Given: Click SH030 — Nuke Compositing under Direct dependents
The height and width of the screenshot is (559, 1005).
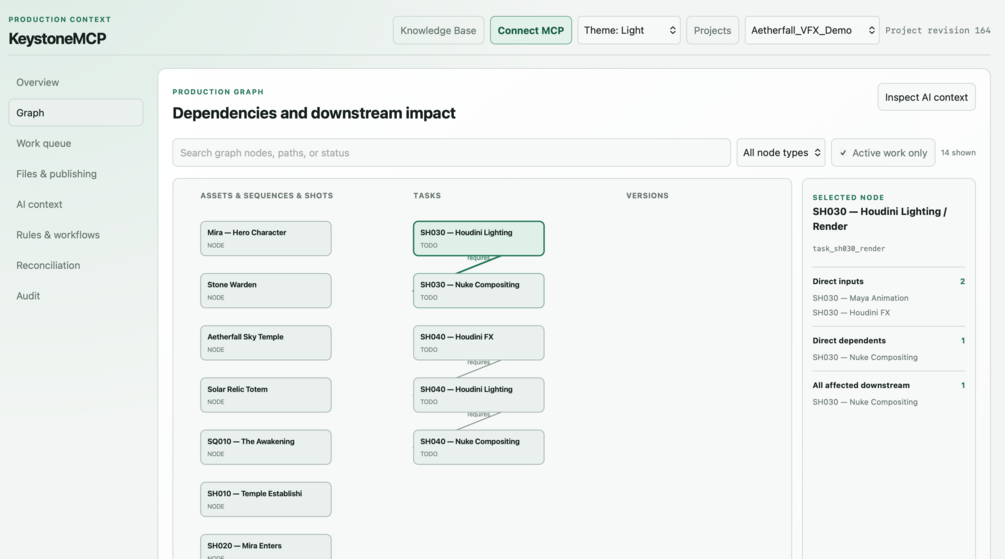Looking at the screenshot, I should click(x=865, y=357).
